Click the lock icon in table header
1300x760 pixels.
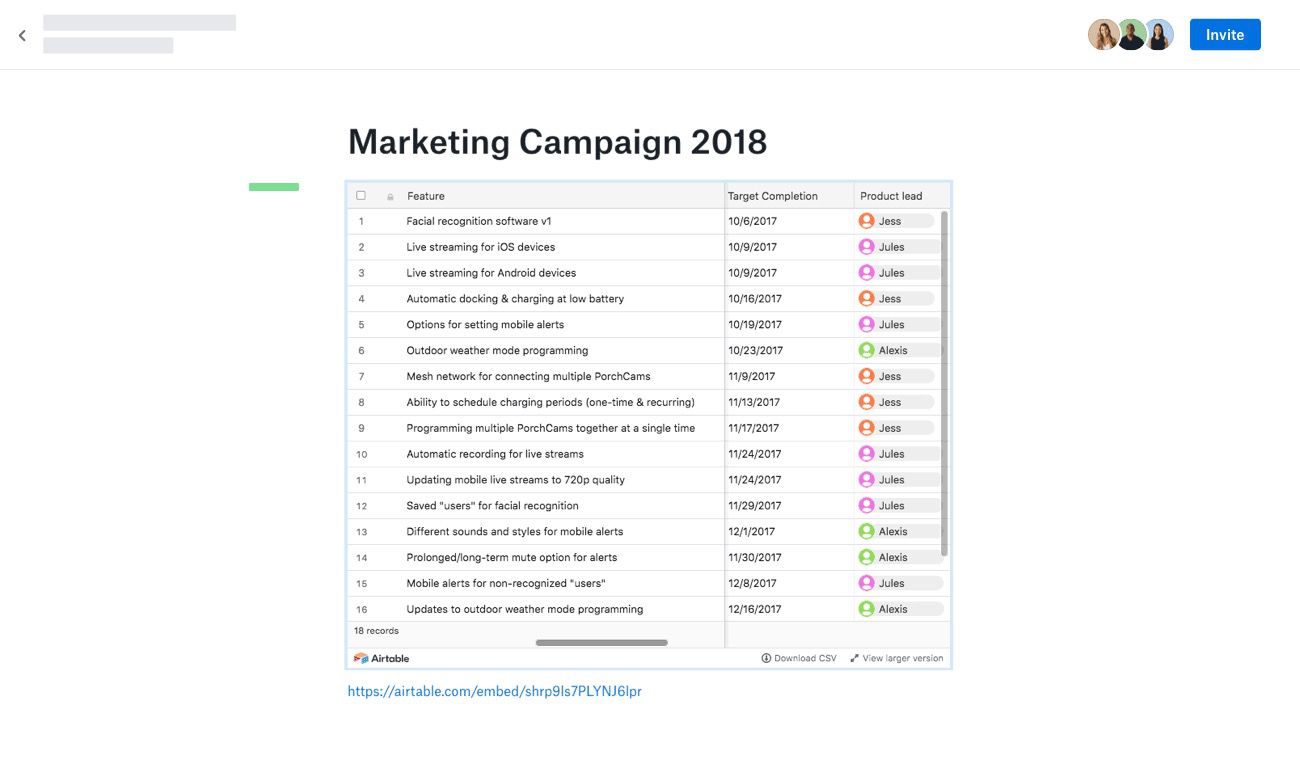click(390, 197)
